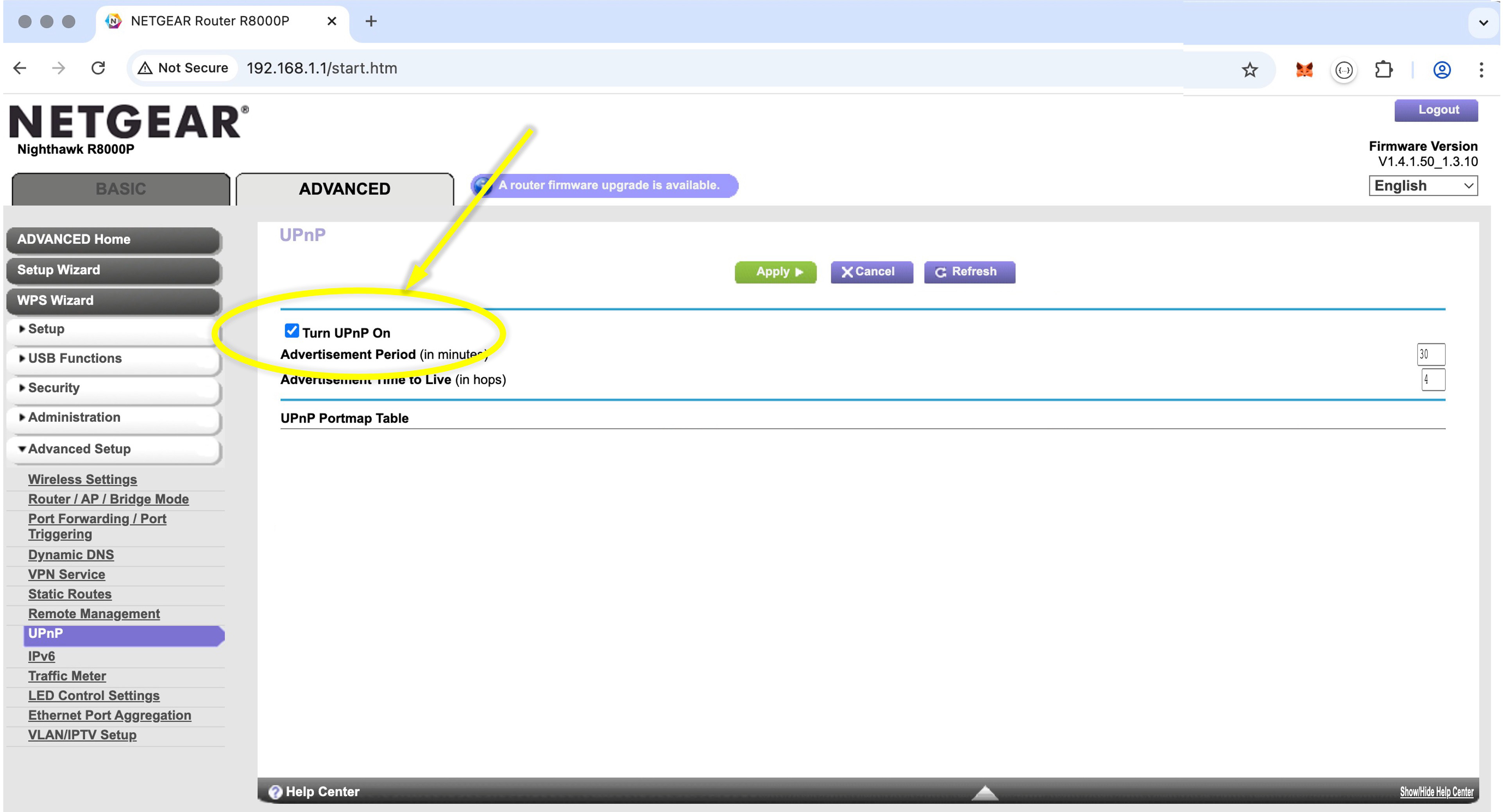Image resolution: width=1503 pixels, height=812 pixels.
Task: Click the Advertisement Time to Live field
Action: [x=1433, y=380]
